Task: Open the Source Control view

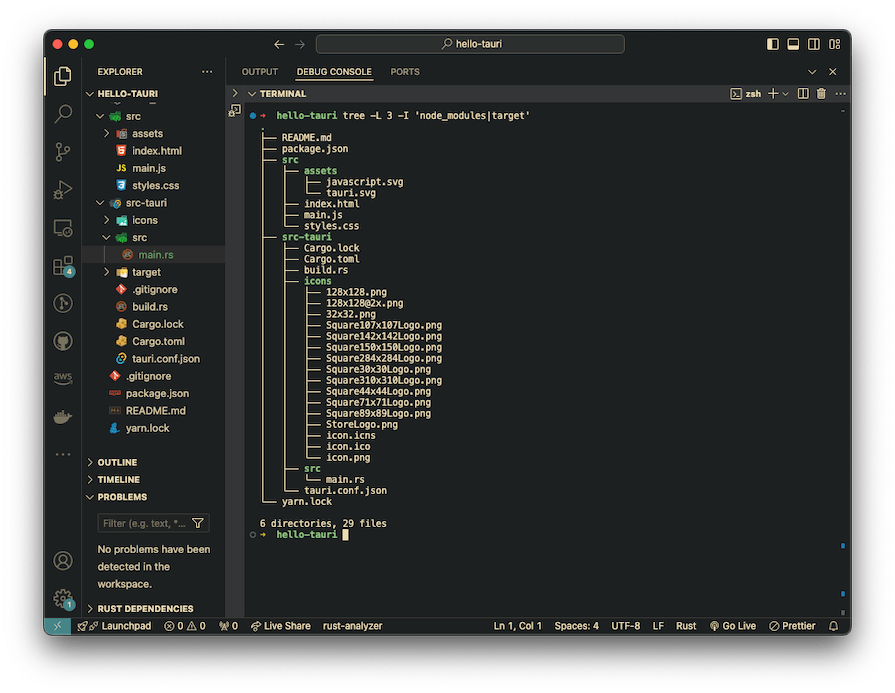Action: [63, 152]
